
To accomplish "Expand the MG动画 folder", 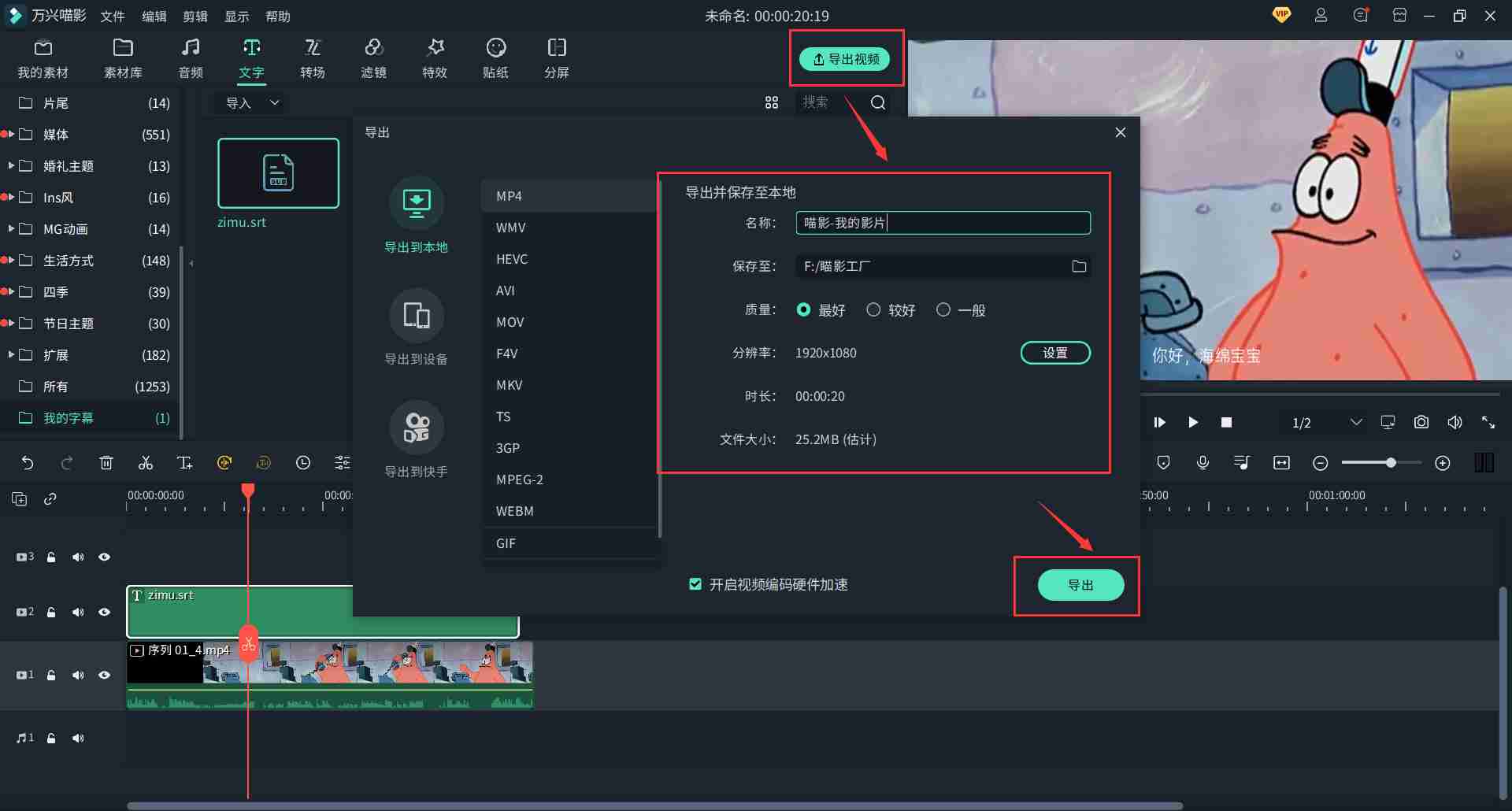I will 11,228.
